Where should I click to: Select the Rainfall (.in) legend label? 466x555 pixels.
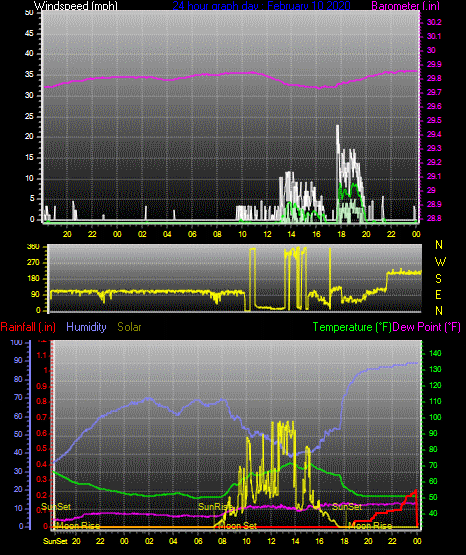[28, 327]
